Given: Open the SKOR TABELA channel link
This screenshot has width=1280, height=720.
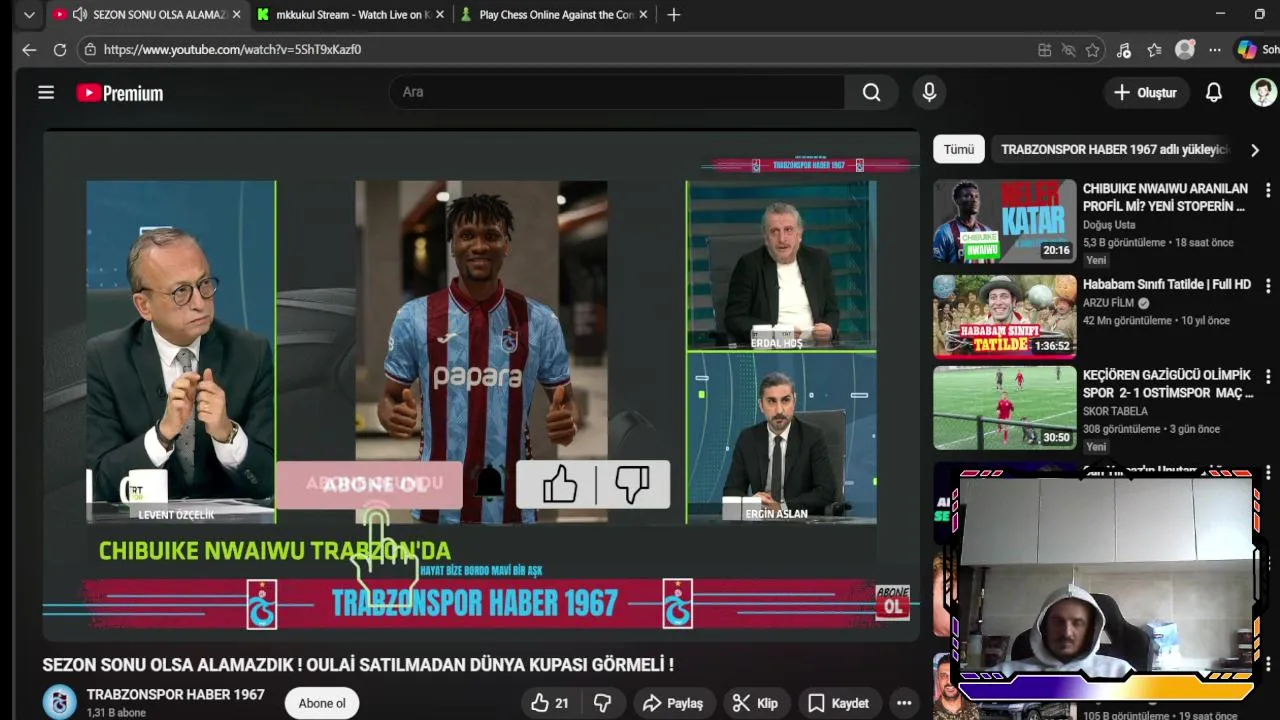Looking at the screenshot, I should pos(1115,411).
